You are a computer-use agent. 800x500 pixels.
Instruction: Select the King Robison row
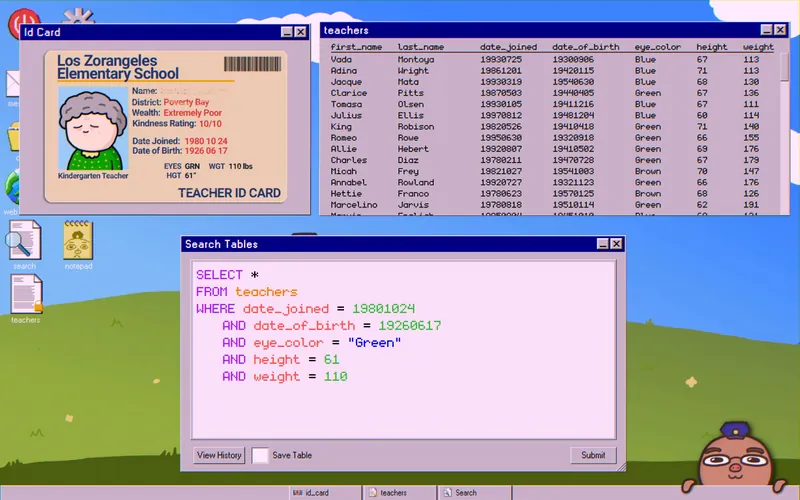(x=552, y=127)
